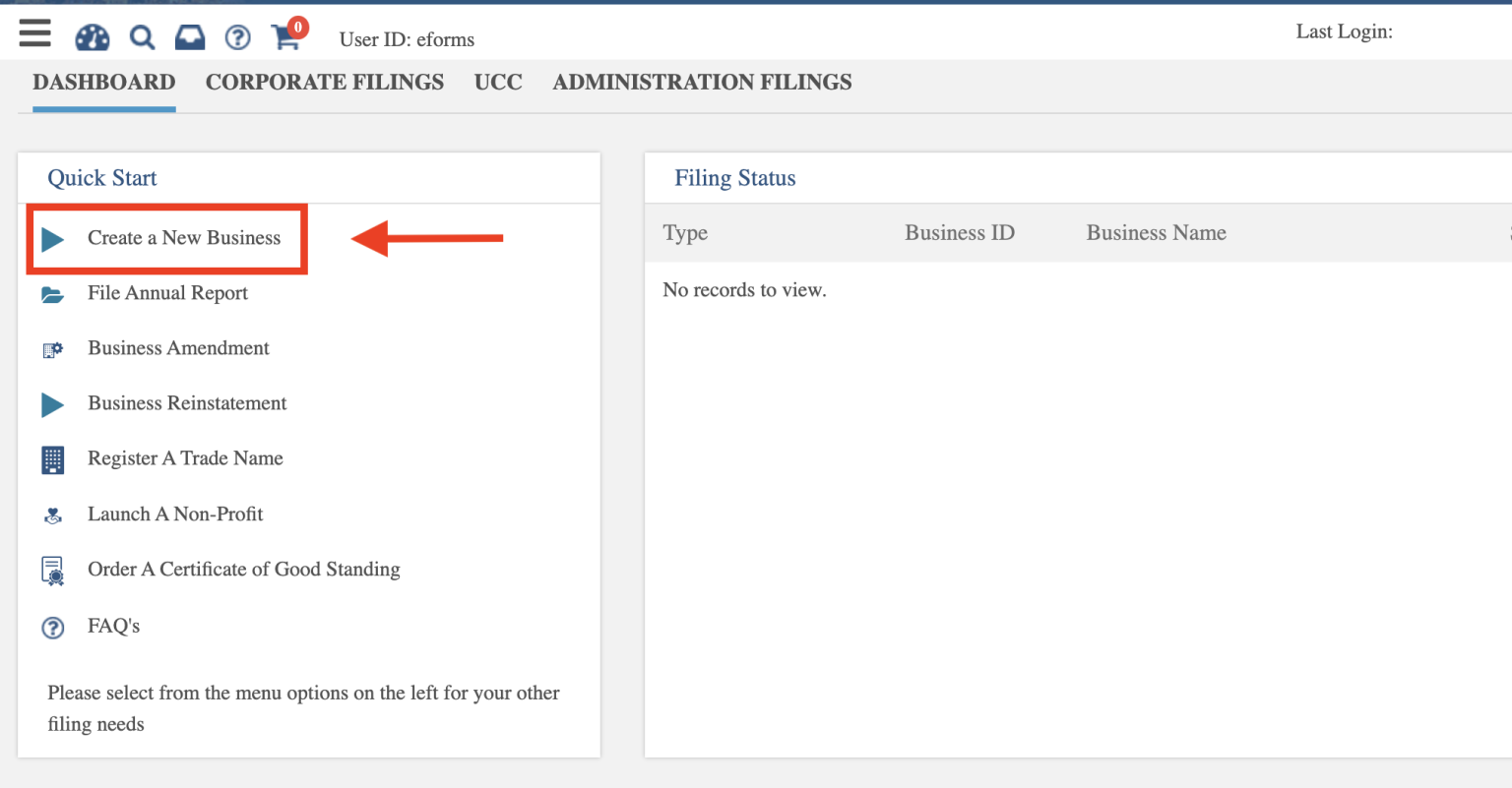Go to the Dashboard tab
The image size is (1512, 788).
click(103, 83)
